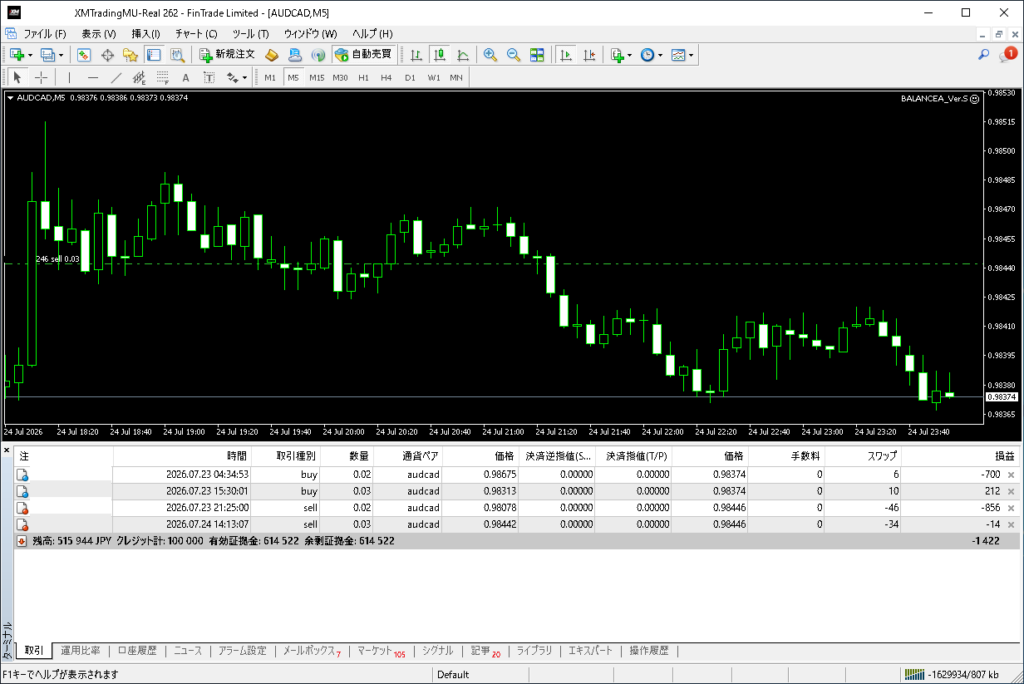
Task: Switch to the 口座履歴 tab
Action: point(137,651)
